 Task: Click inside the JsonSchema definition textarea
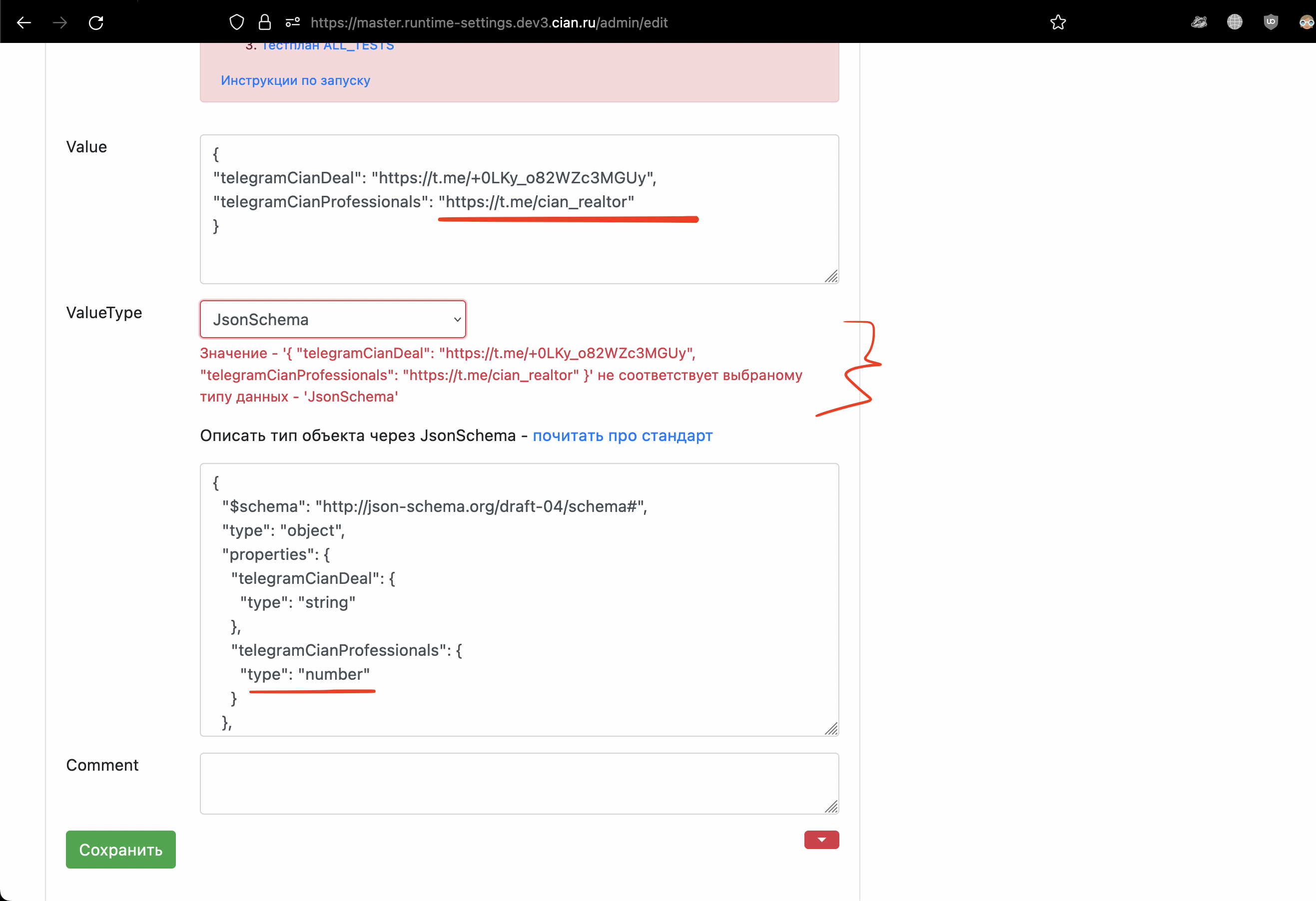click(519, 599)
